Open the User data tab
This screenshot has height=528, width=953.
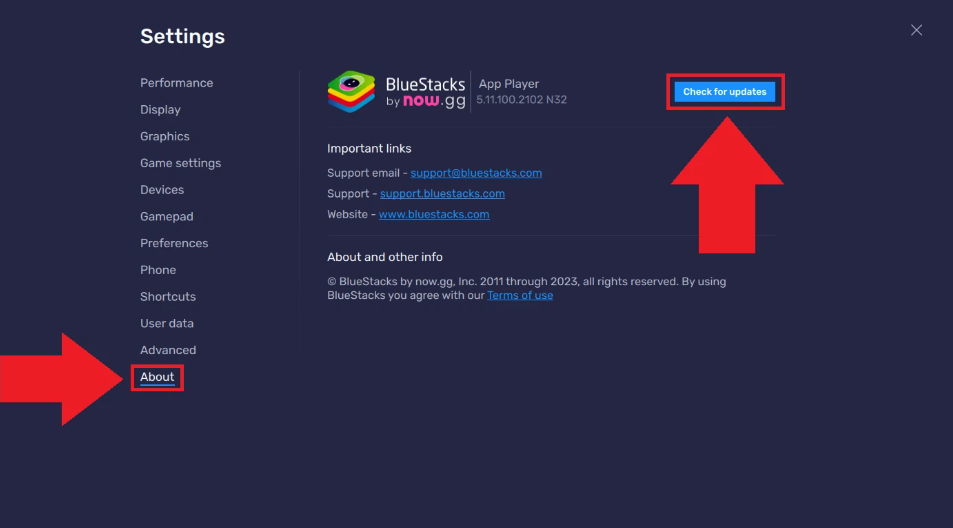167,323
